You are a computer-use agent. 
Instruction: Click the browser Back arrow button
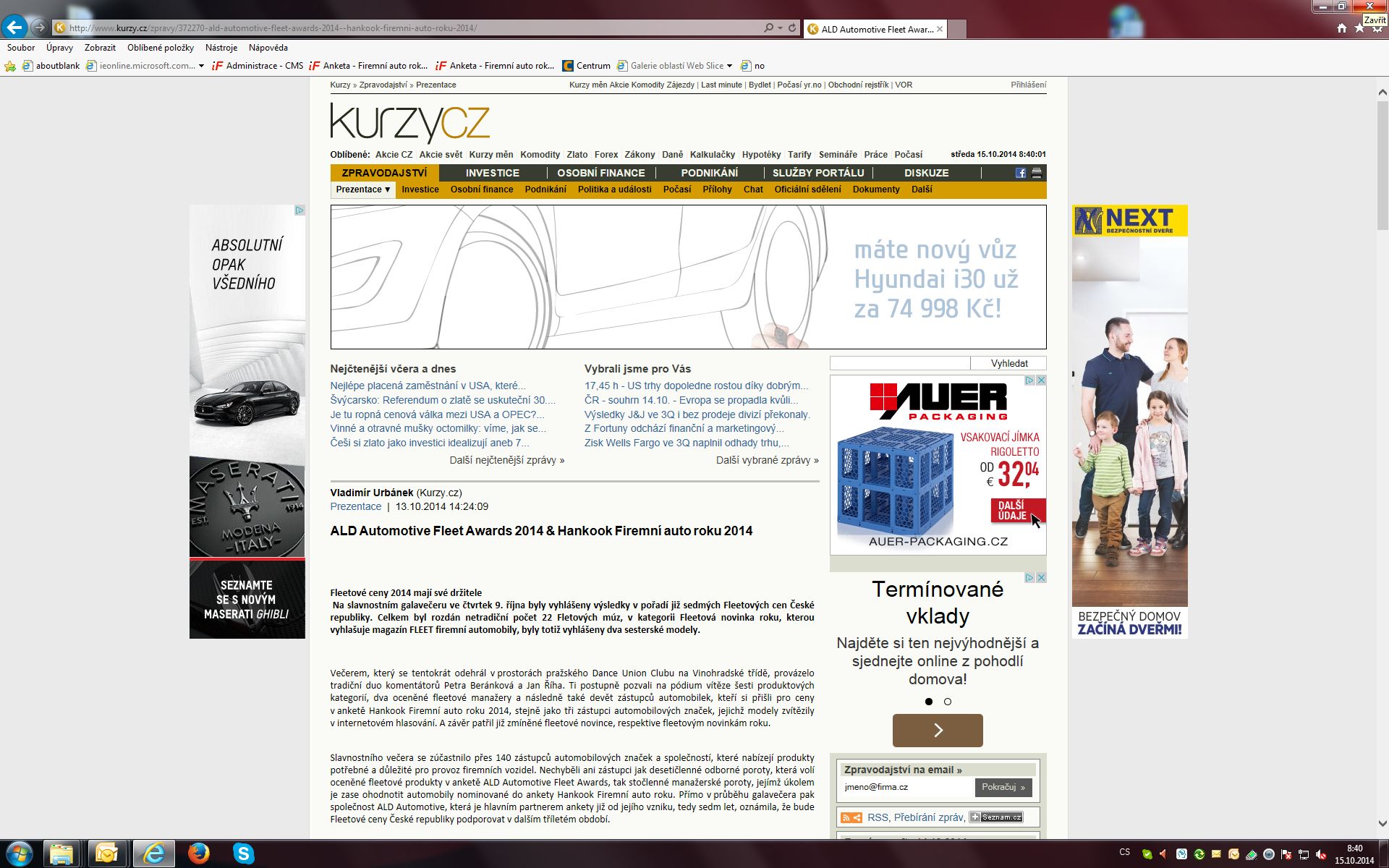click(x=14, y=27)
